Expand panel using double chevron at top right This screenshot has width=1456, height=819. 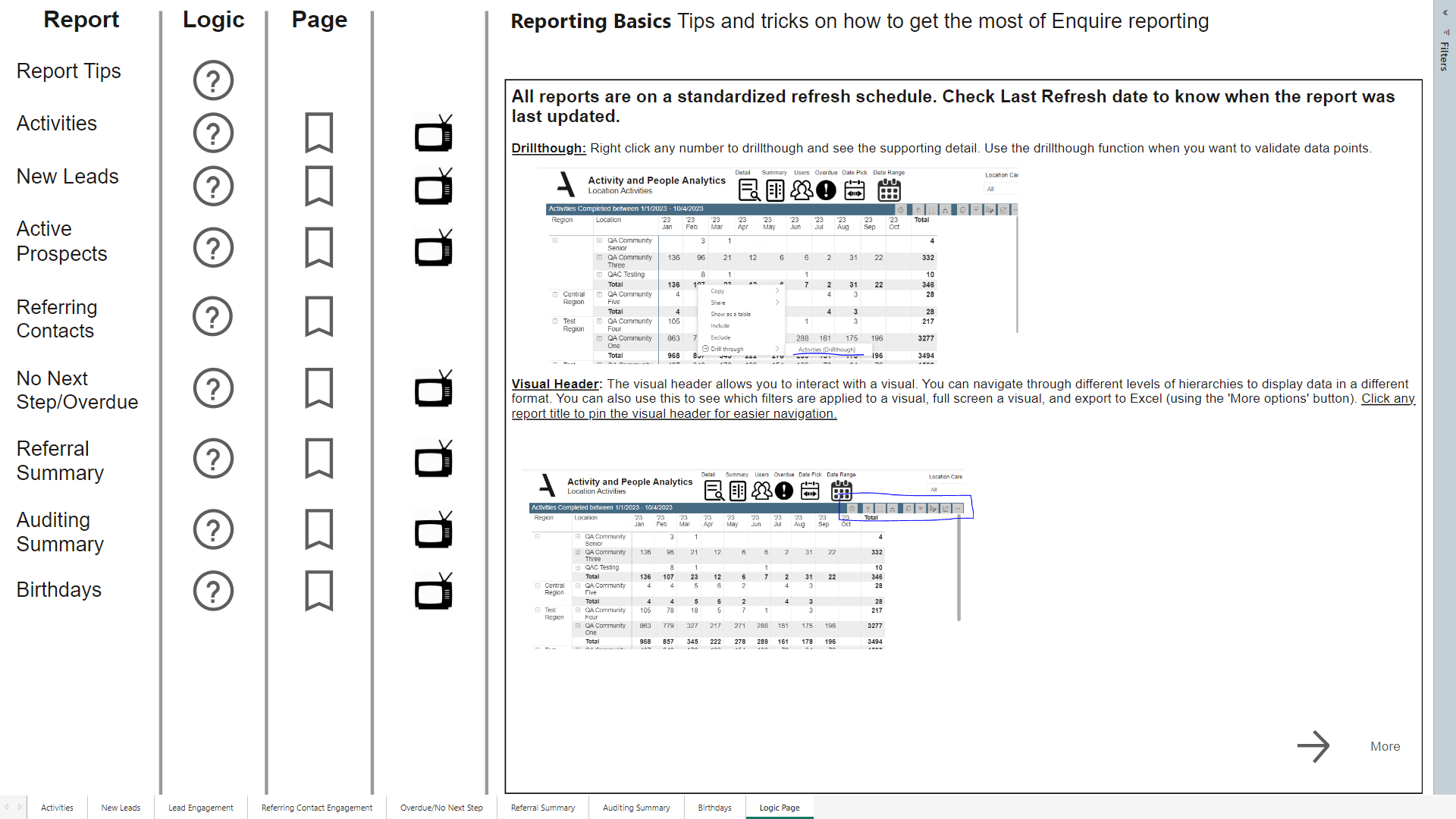(x=1445, y=13)
